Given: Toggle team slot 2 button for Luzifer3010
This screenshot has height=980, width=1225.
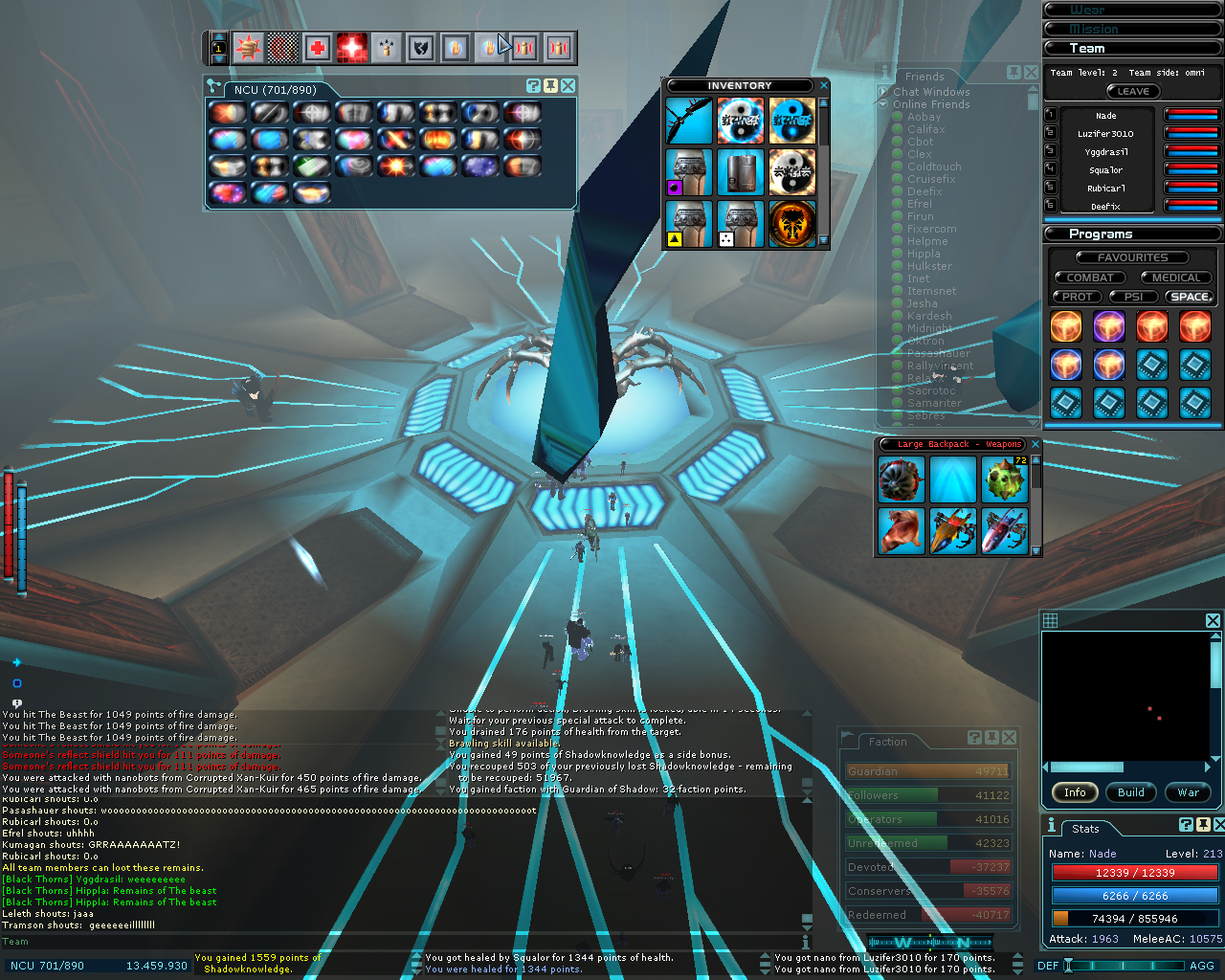Looking at the screenshot, I should 1051,133.
